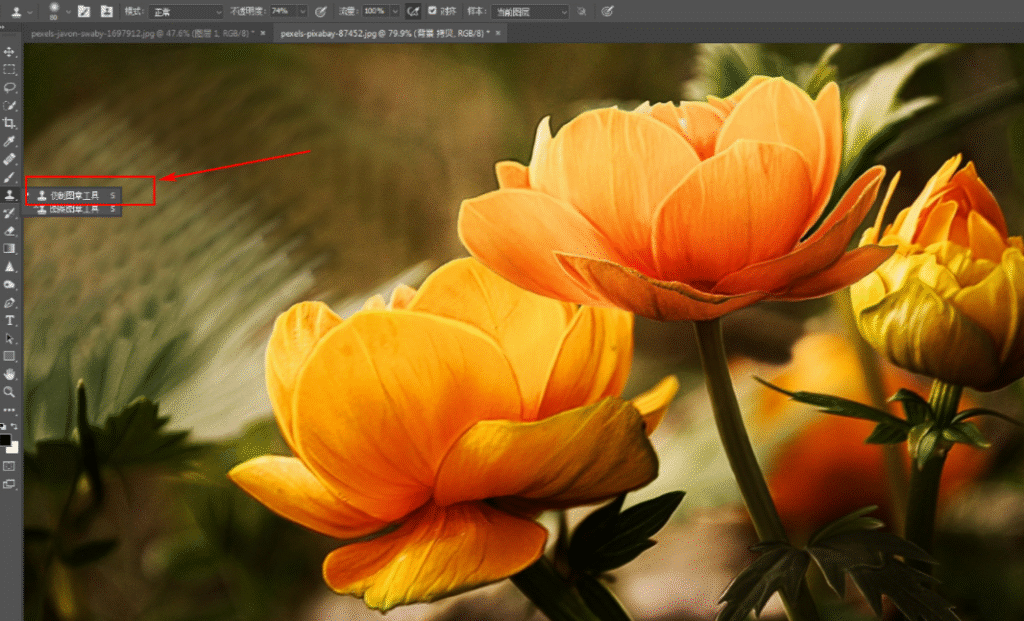1024x621 pixels.
Task: Select the Zoom magnifier tool
Action: [x=9, y=392]
